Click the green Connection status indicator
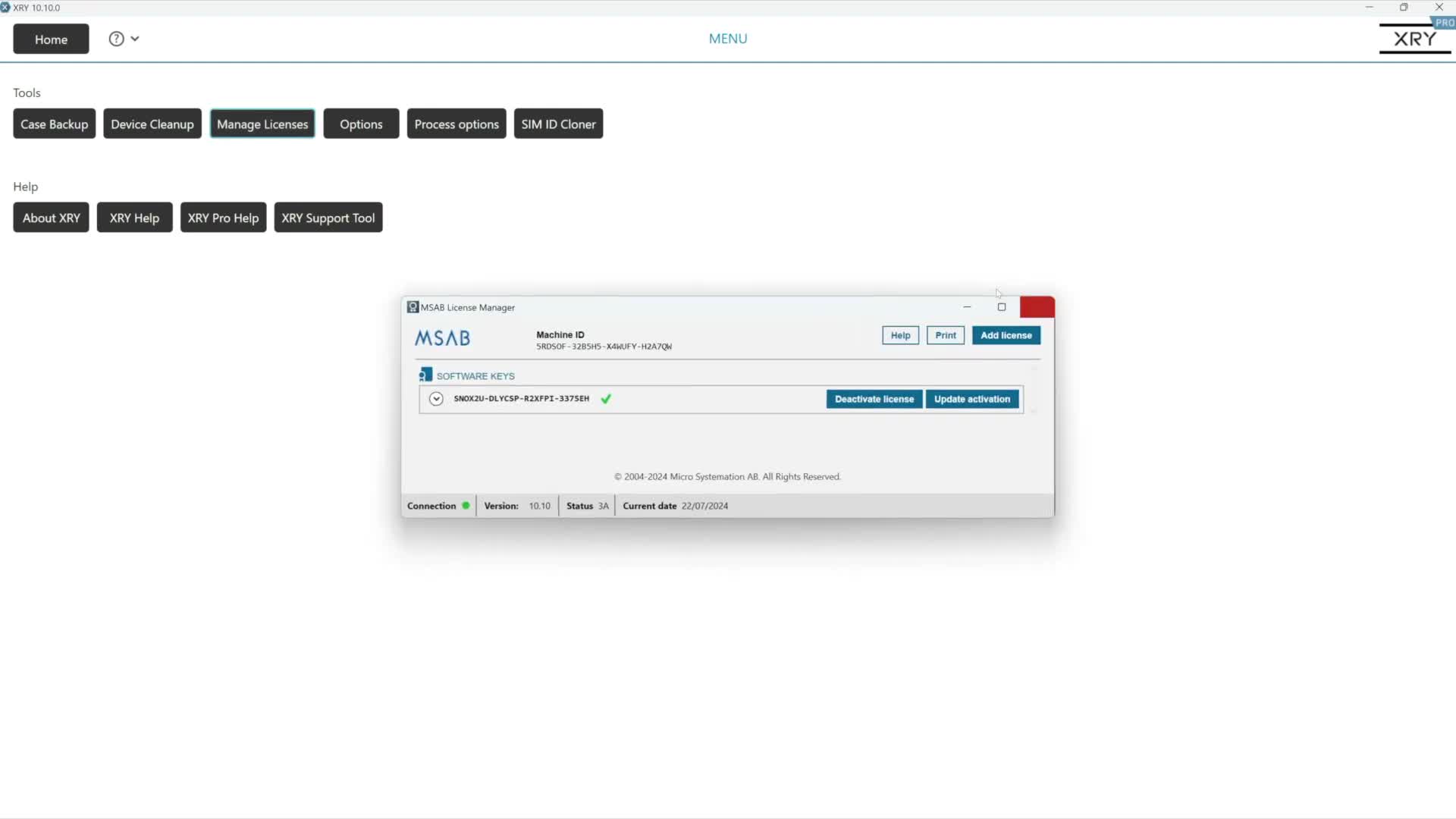The width and height of the screenshot is (1456, 819). (466, 506)
